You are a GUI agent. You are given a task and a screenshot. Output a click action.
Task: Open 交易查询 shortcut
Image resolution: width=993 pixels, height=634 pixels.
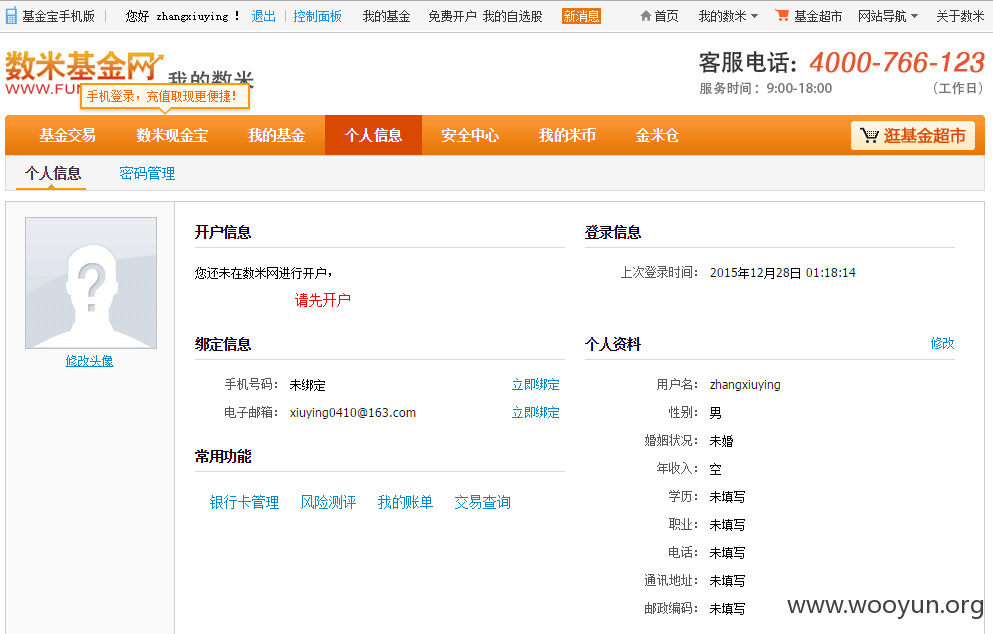pos(483,502)
